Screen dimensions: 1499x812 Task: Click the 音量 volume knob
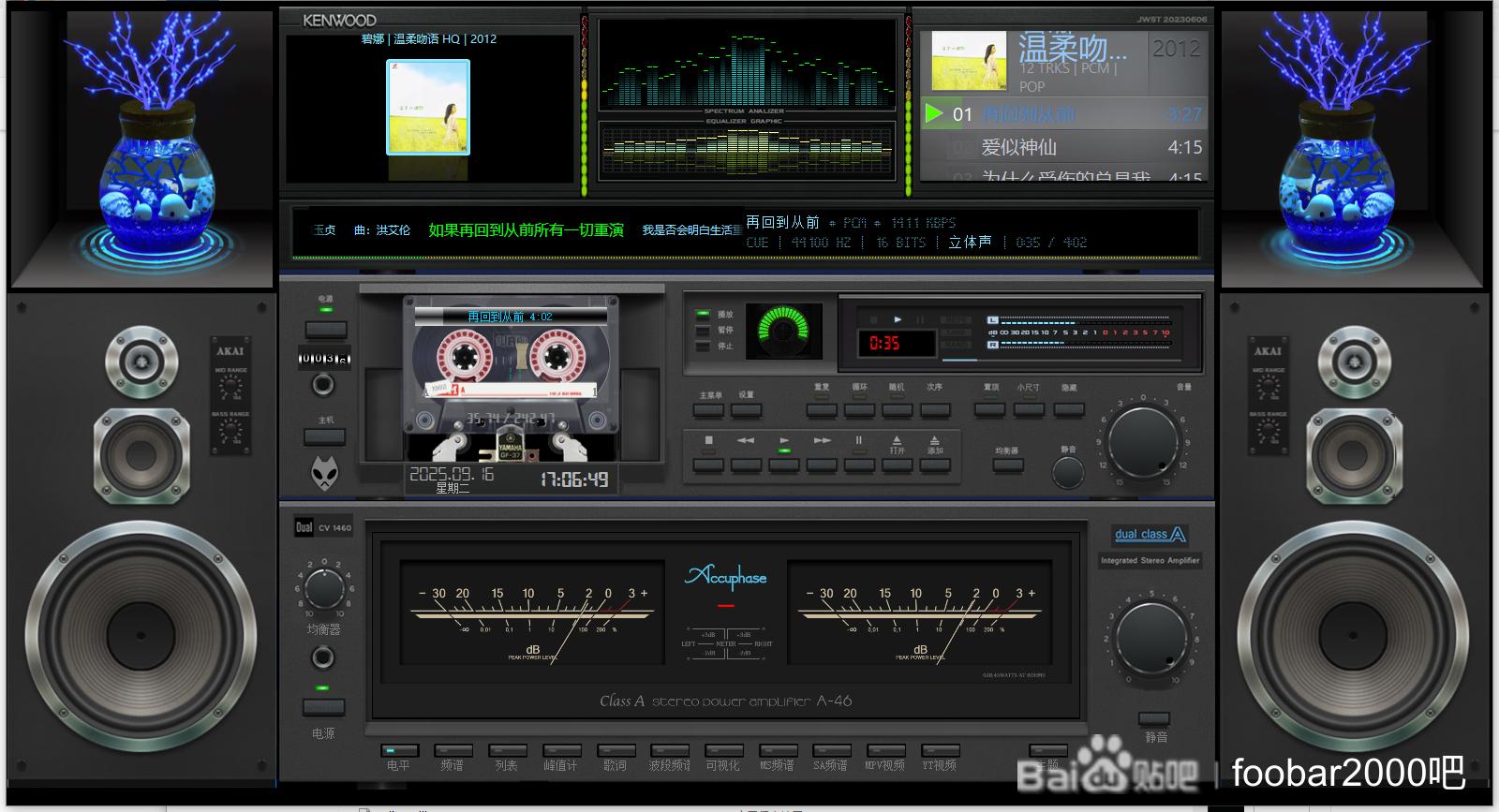tap(1143, 442)
